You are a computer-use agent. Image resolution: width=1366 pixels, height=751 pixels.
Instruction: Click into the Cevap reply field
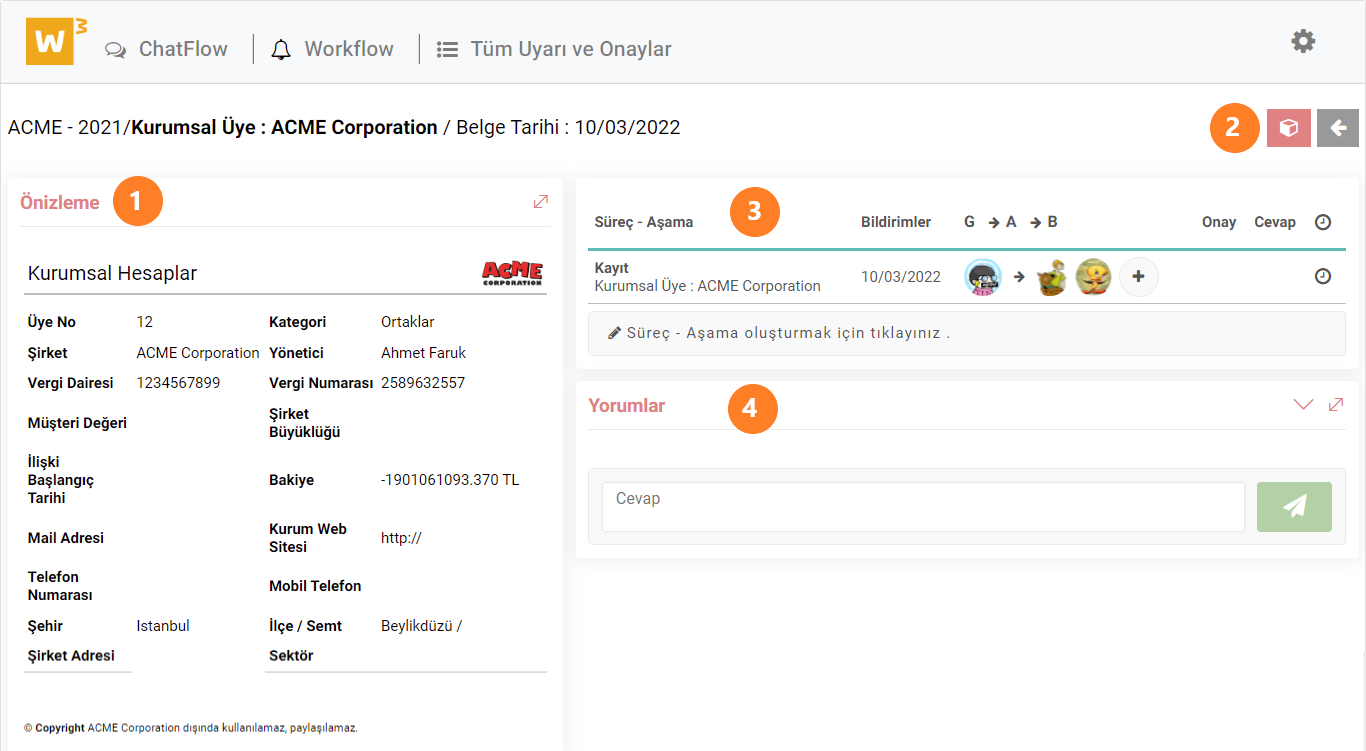(923, 507)
